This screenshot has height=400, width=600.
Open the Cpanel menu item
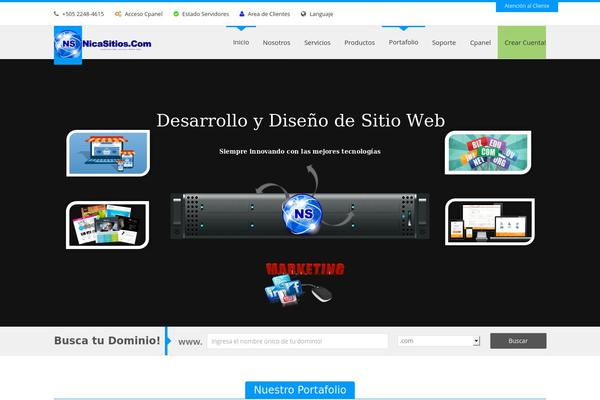[480, 42]
